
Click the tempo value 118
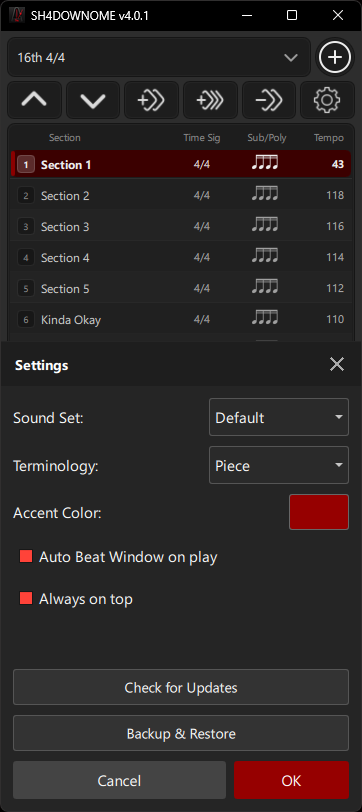(x=335, y=195)
